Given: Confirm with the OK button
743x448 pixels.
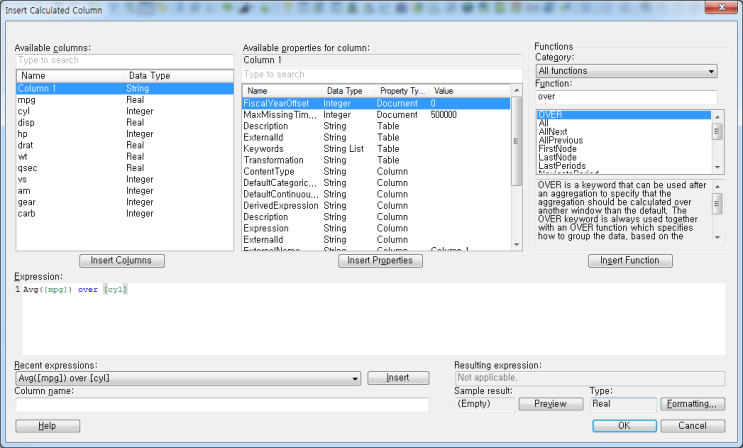Looking at the screenshot, I should [624, 426].
